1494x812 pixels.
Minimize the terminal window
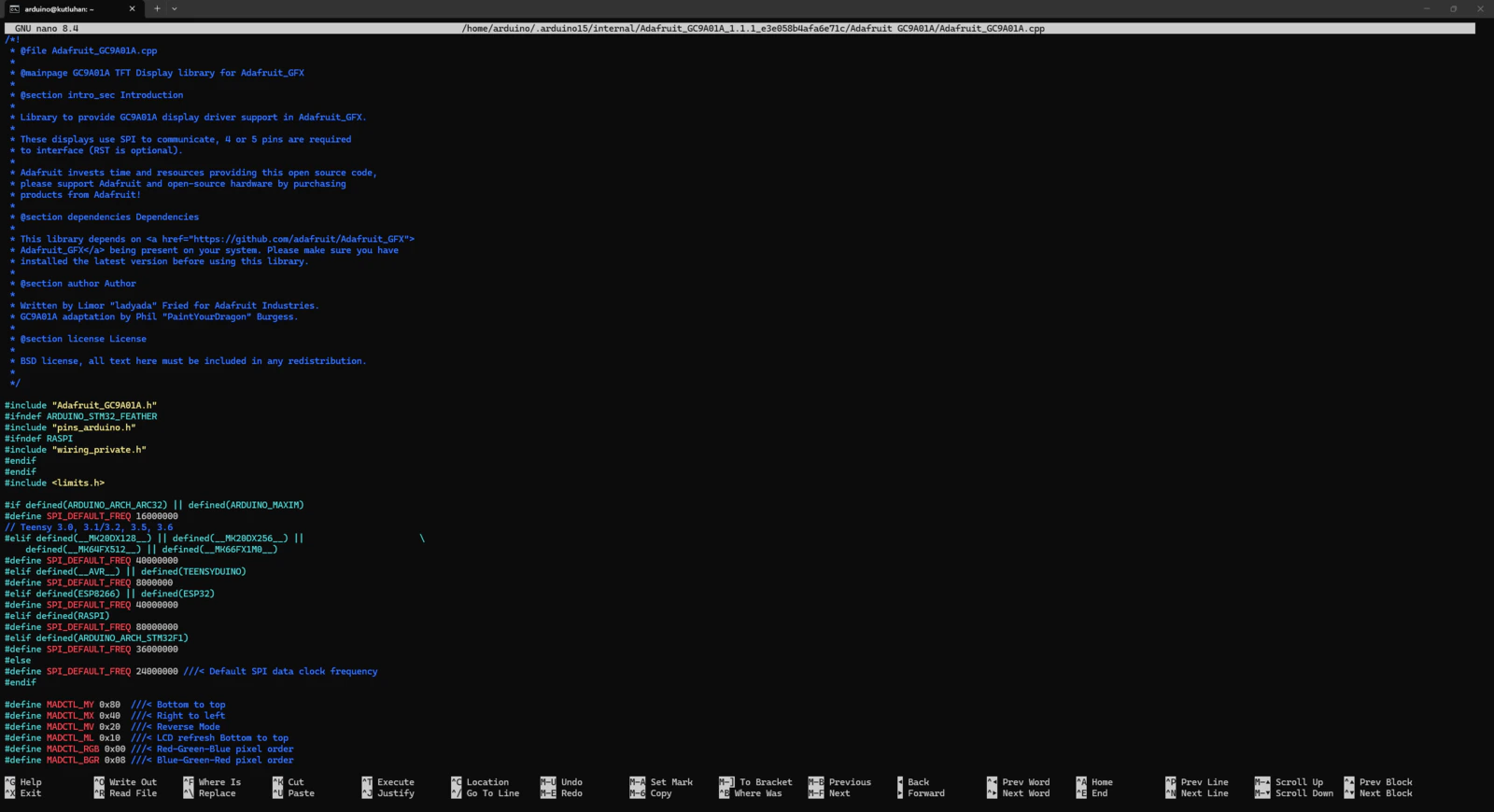[x=1427, y=8]
